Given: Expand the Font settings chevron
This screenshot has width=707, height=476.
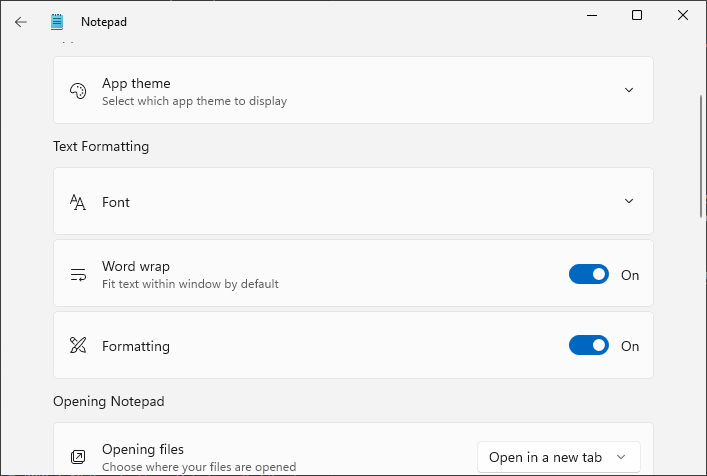Looking at the screenshot, I should pyautogui.click(x=629, y=201).
